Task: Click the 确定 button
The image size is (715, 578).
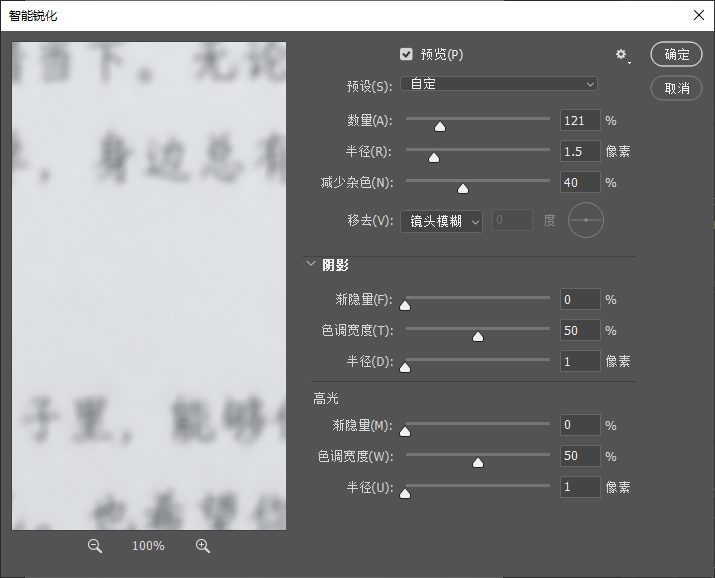Action: click(676, 54)
